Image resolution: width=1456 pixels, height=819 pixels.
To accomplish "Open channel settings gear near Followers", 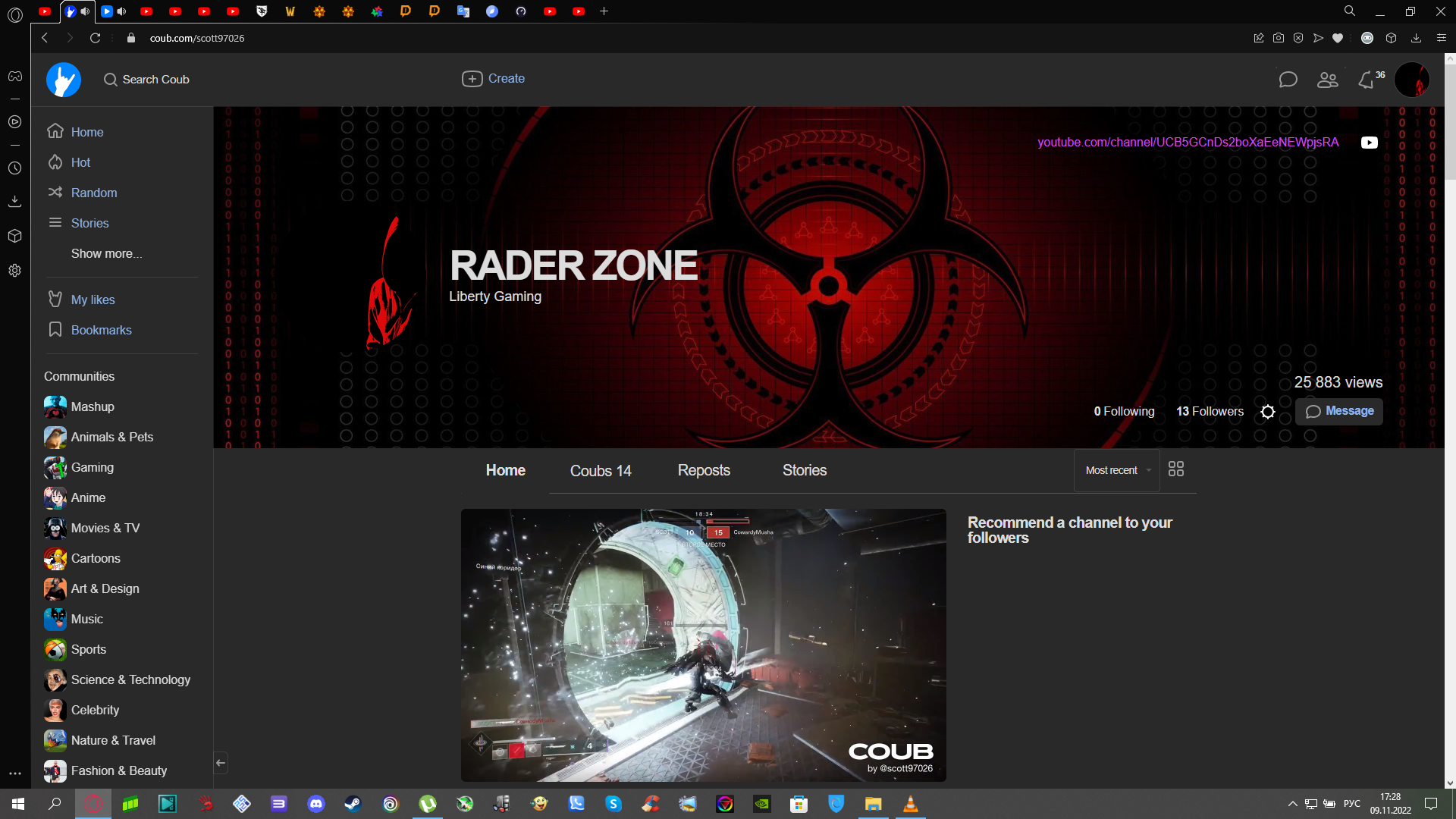I will click(x=1268, y=412).
